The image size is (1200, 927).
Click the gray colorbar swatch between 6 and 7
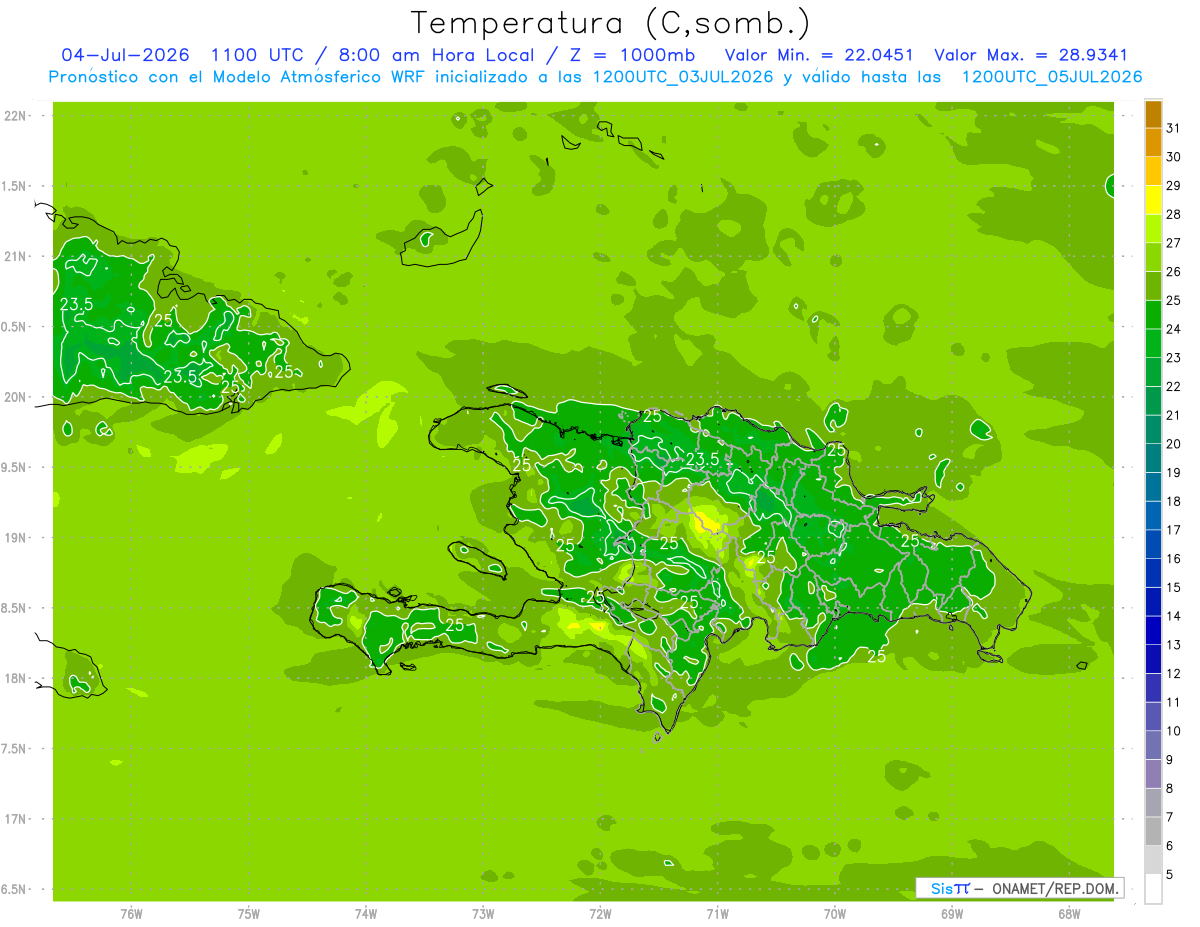pos(1153,832)
